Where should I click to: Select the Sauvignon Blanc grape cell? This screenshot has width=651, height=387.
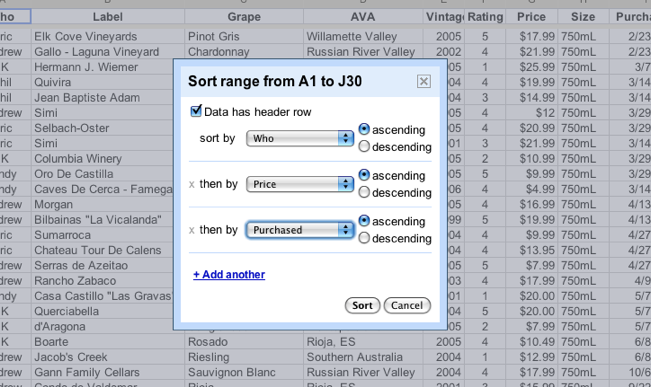click(244, 372)
